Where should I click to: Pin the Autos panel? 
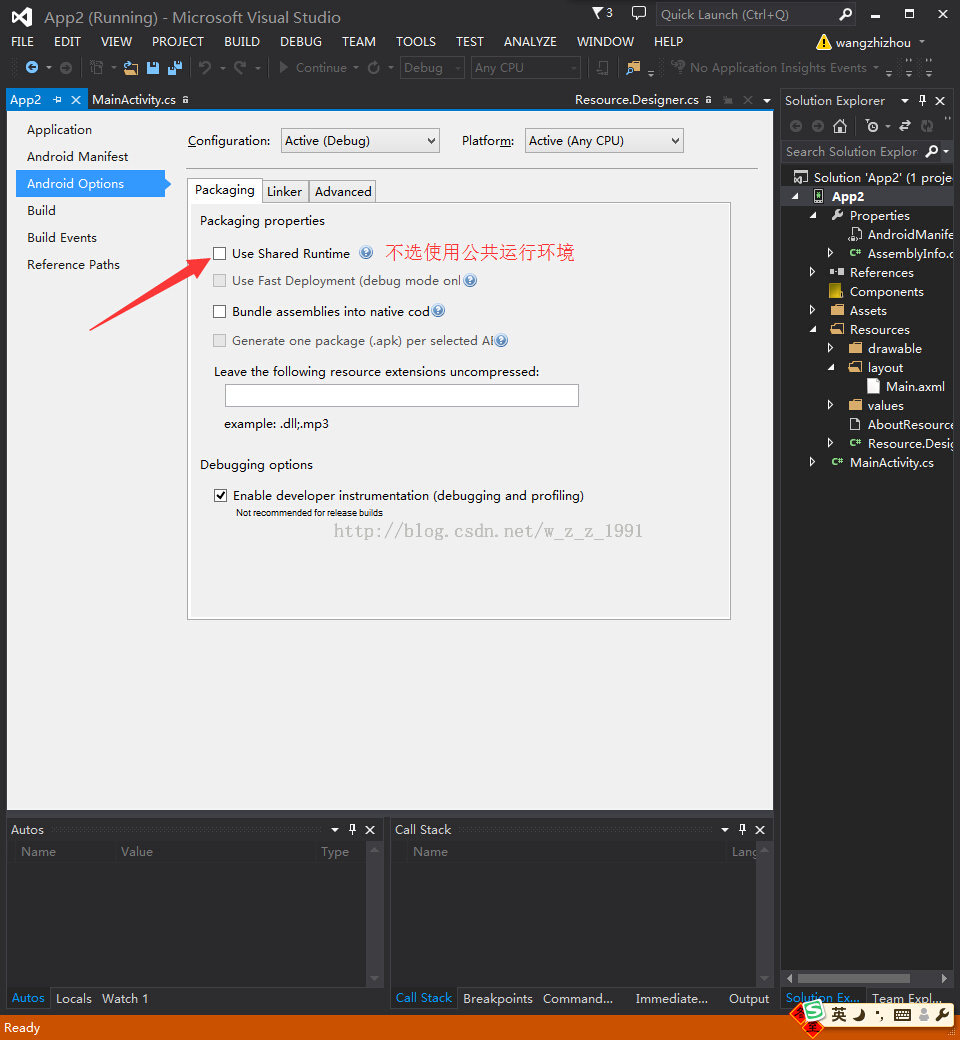[x=352, y=829]
